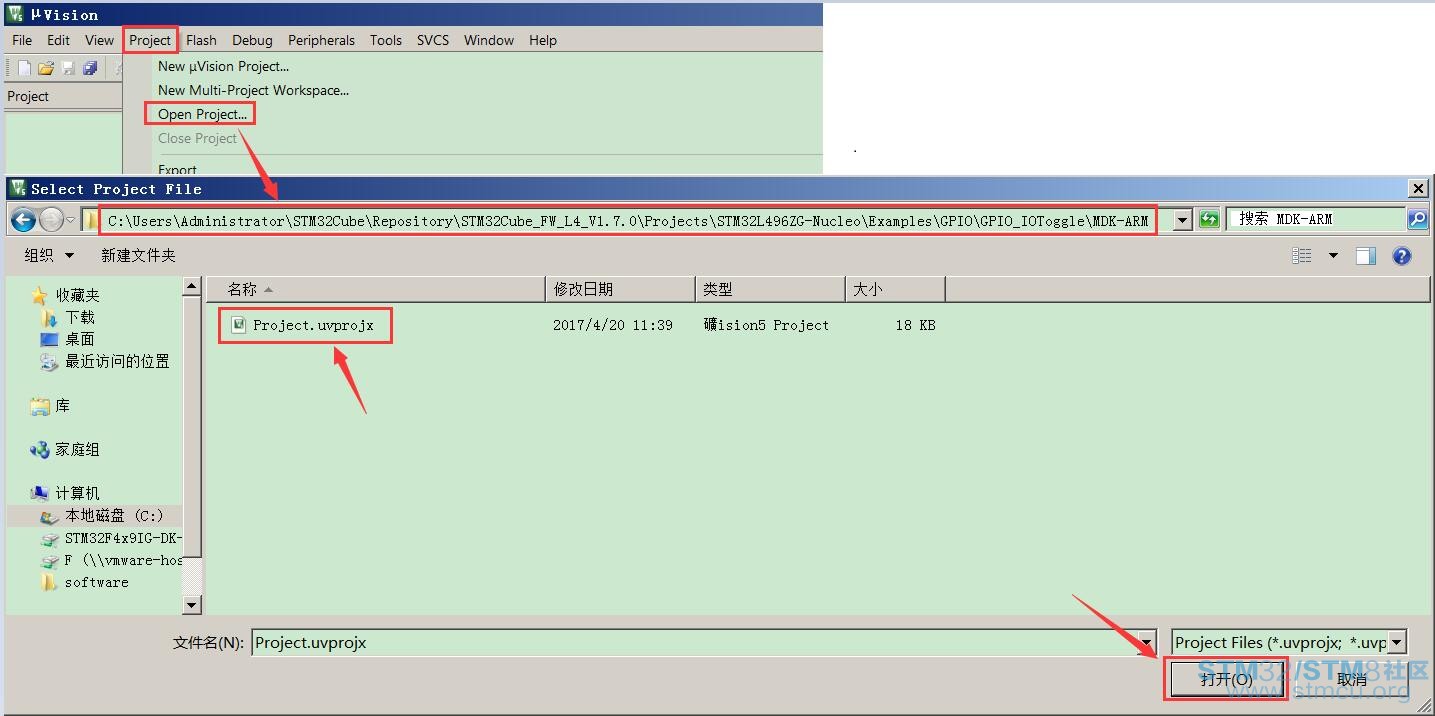Click the Project menu
The image size is (1435, 716).
tap(150, 40)
